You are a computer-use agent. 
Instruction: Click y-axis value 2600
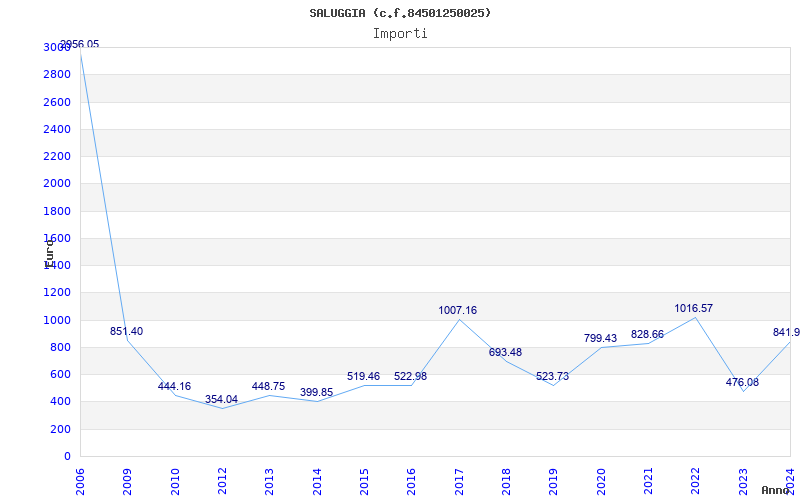(x=57, y=102)
